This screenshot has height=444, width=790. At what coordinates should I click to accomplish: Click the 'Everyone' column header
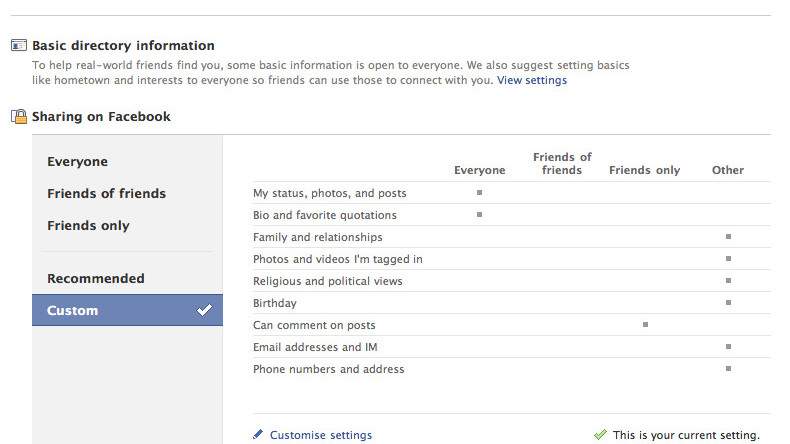[x=480, y=170]
